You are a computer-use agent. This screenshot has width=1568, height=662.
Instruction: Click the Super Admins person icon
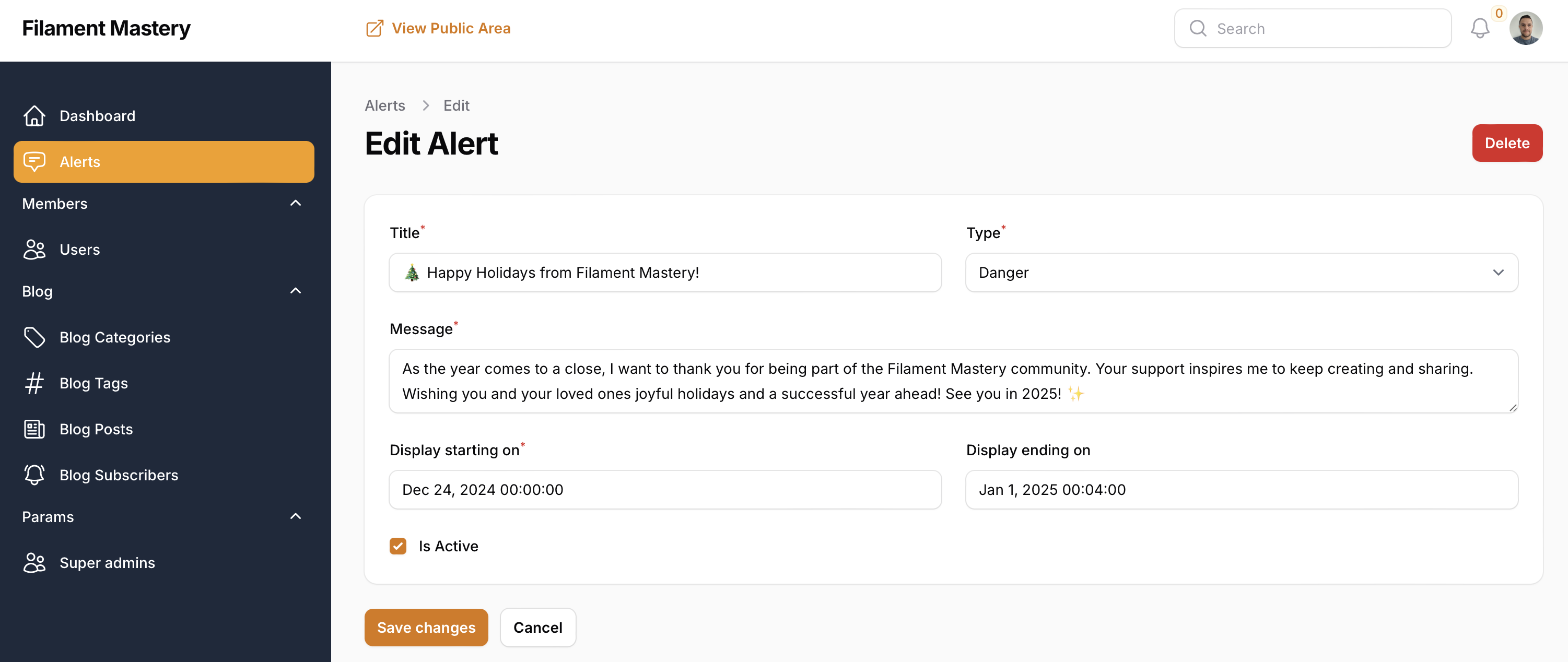coord(35,562)
